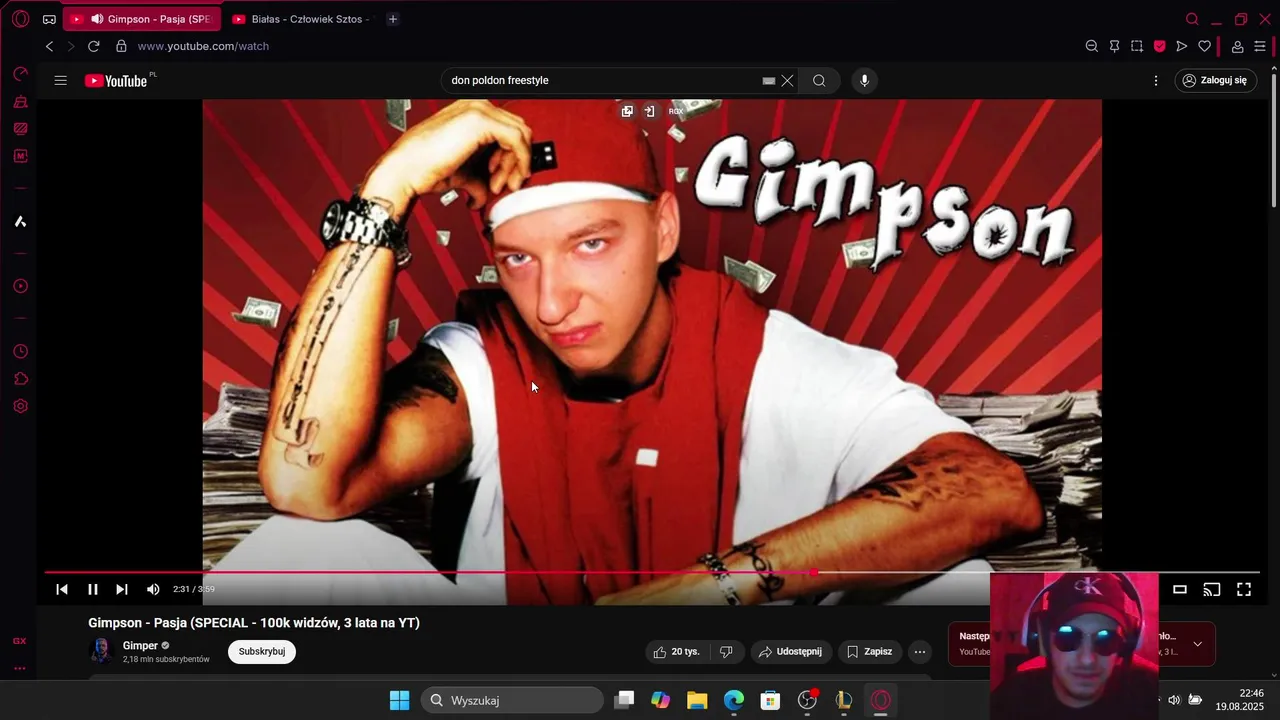Cast video to a TV

coord(1212,590)
